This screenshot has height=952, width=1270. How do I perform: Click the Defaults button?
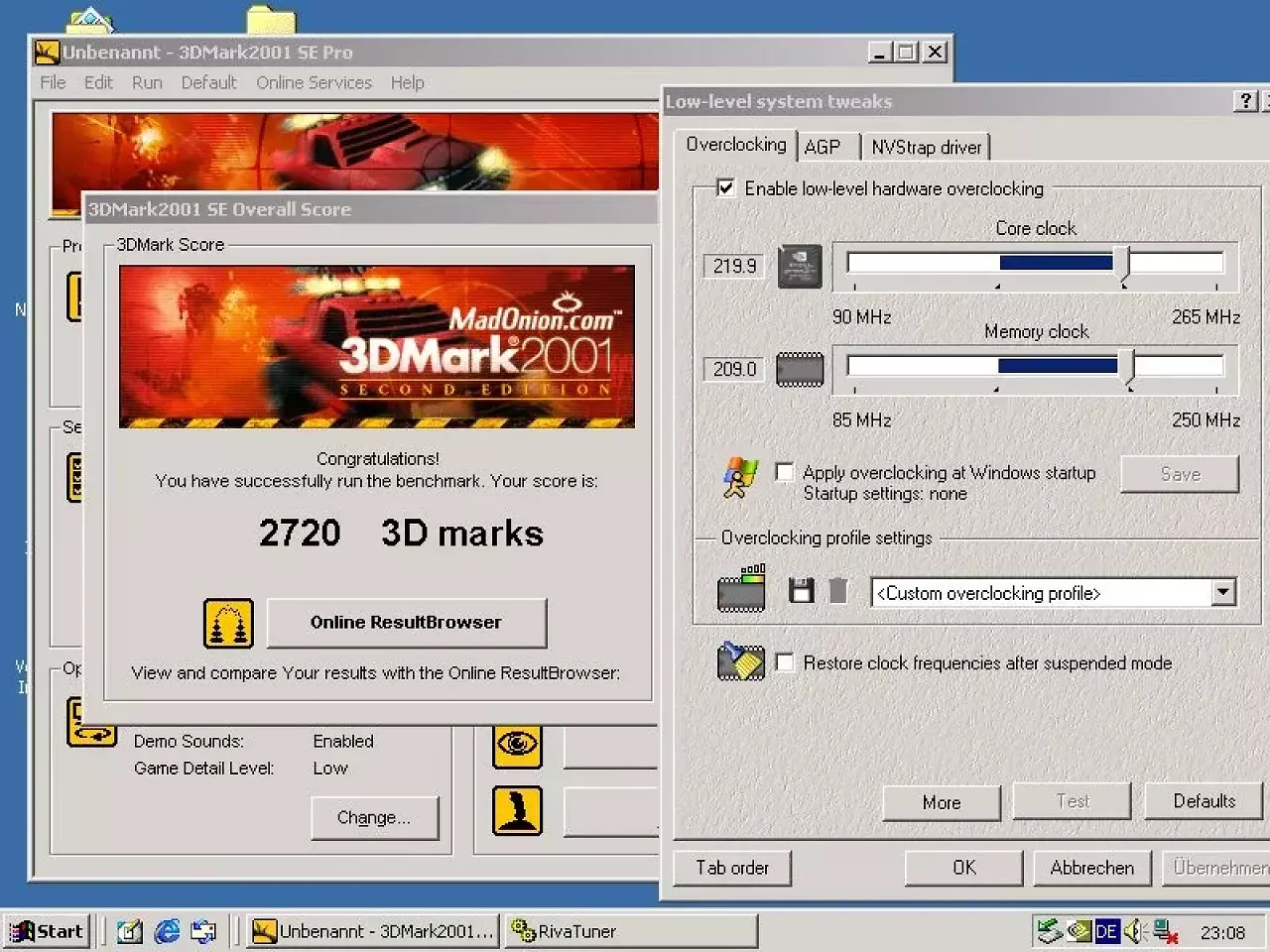point(1205,800)
